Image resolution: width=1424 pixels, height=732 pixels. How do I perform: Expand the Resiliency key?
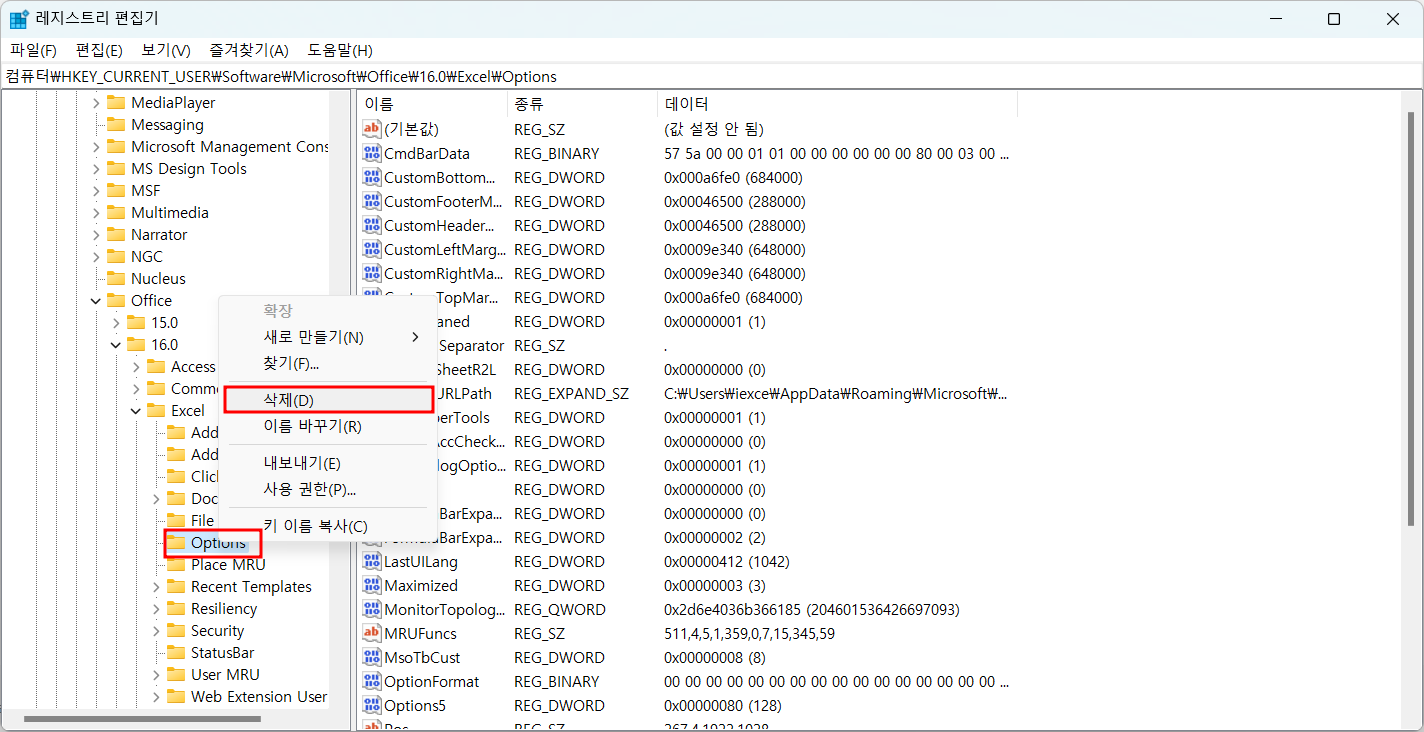point(156,609)
